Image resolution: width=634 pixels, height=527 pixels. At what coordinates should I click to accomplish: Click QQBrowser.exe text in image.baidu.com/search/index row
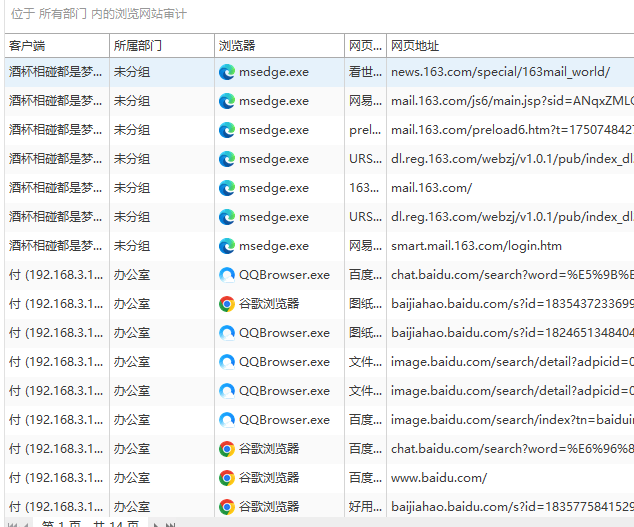pos(284,420)
